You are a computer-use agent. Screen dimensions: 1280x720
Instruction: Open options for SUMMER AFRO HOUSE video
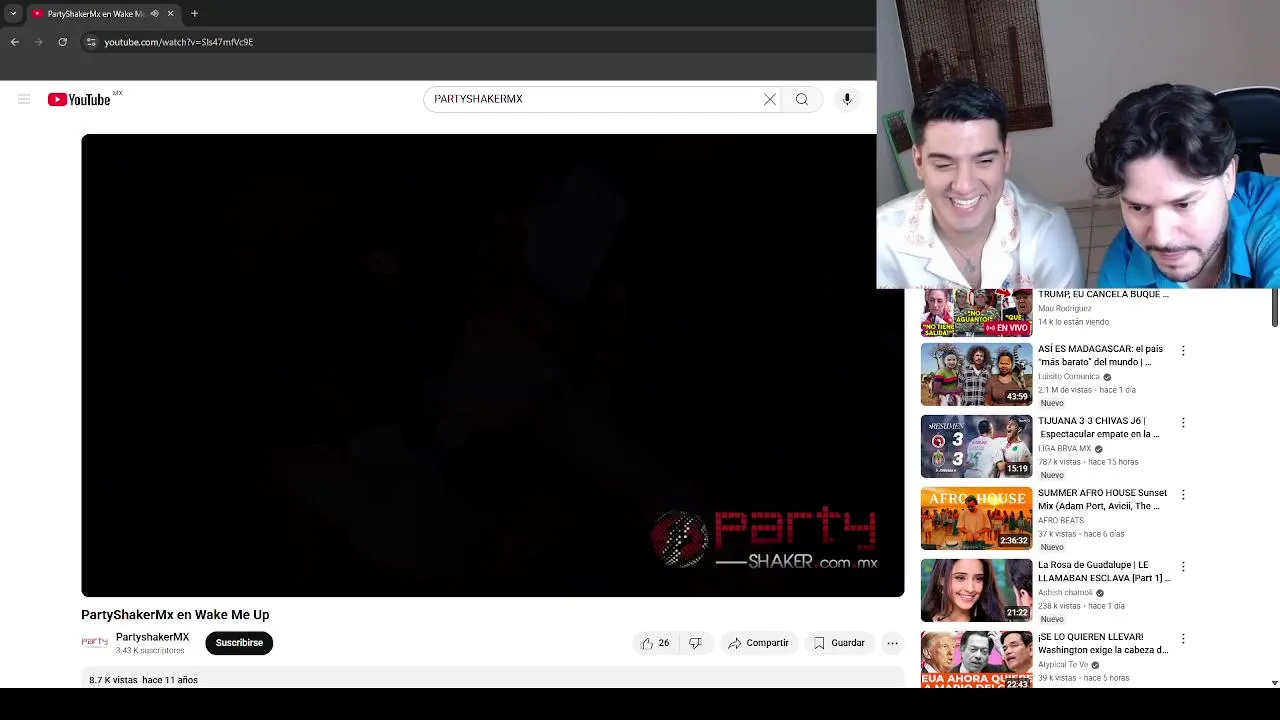coord(1183,495)
